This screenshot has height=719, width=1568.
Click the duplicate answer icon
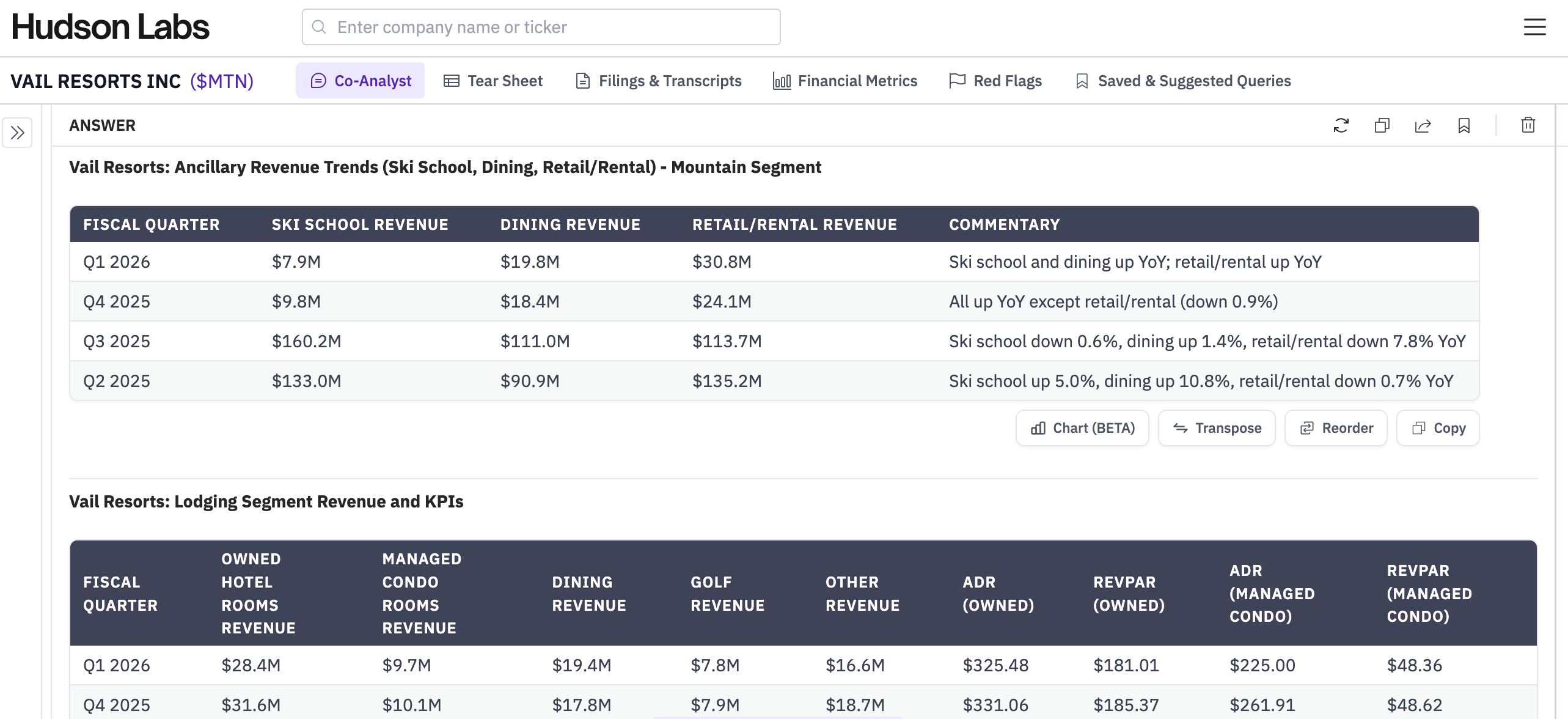coord(1382,125)
